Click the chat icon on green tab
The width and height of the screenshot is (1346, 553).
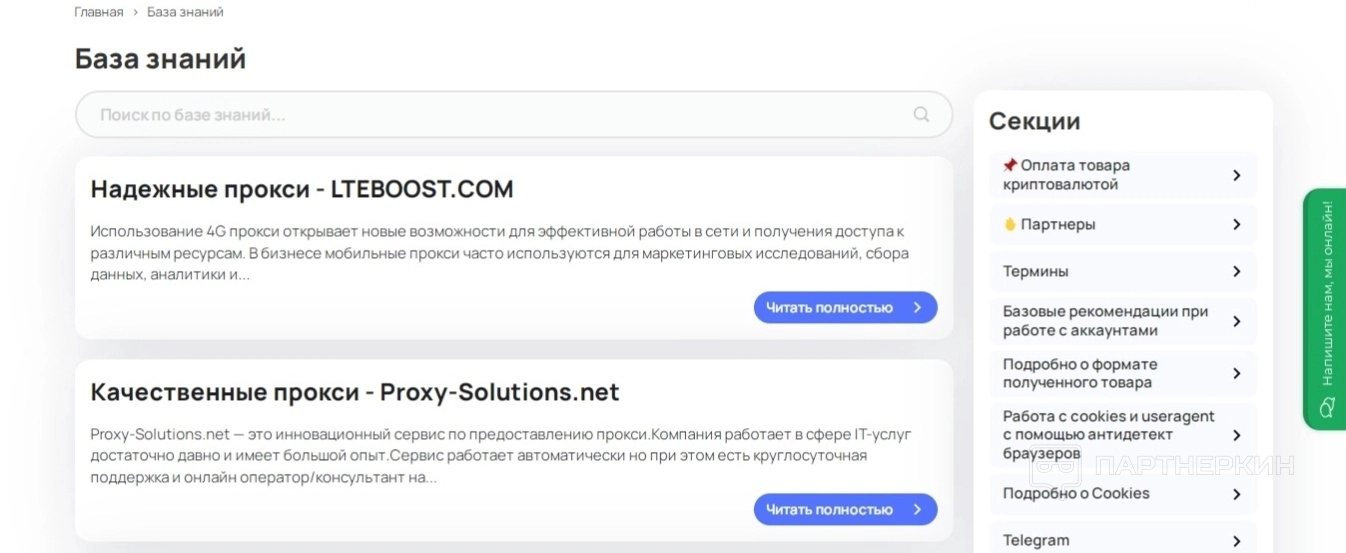coord(1327,408)
